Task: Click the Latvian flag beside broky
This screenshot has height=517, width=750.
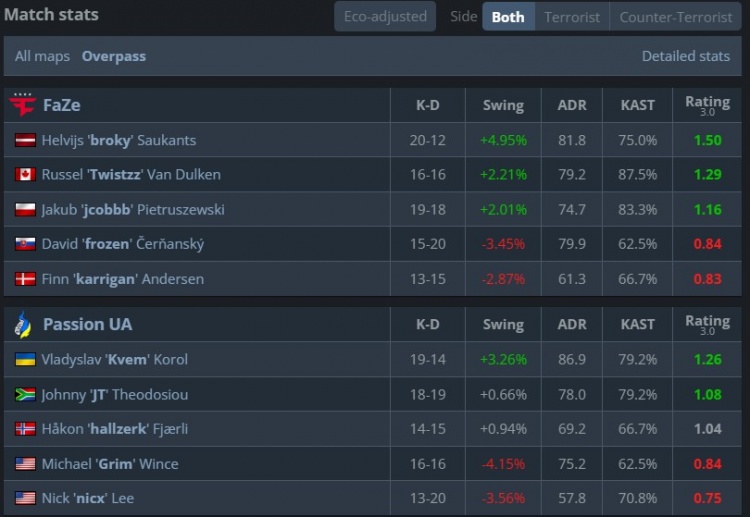Action: coord(25,141)
